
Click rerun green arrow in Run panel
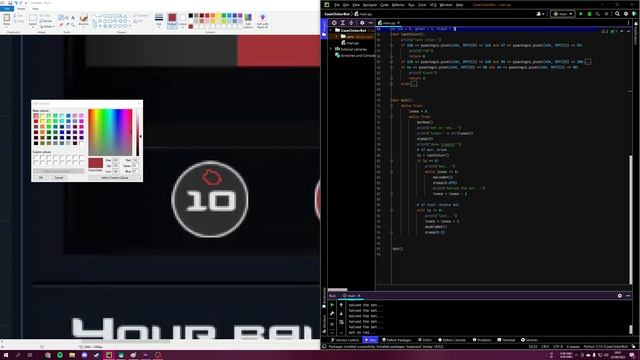[x=332, y=305]
